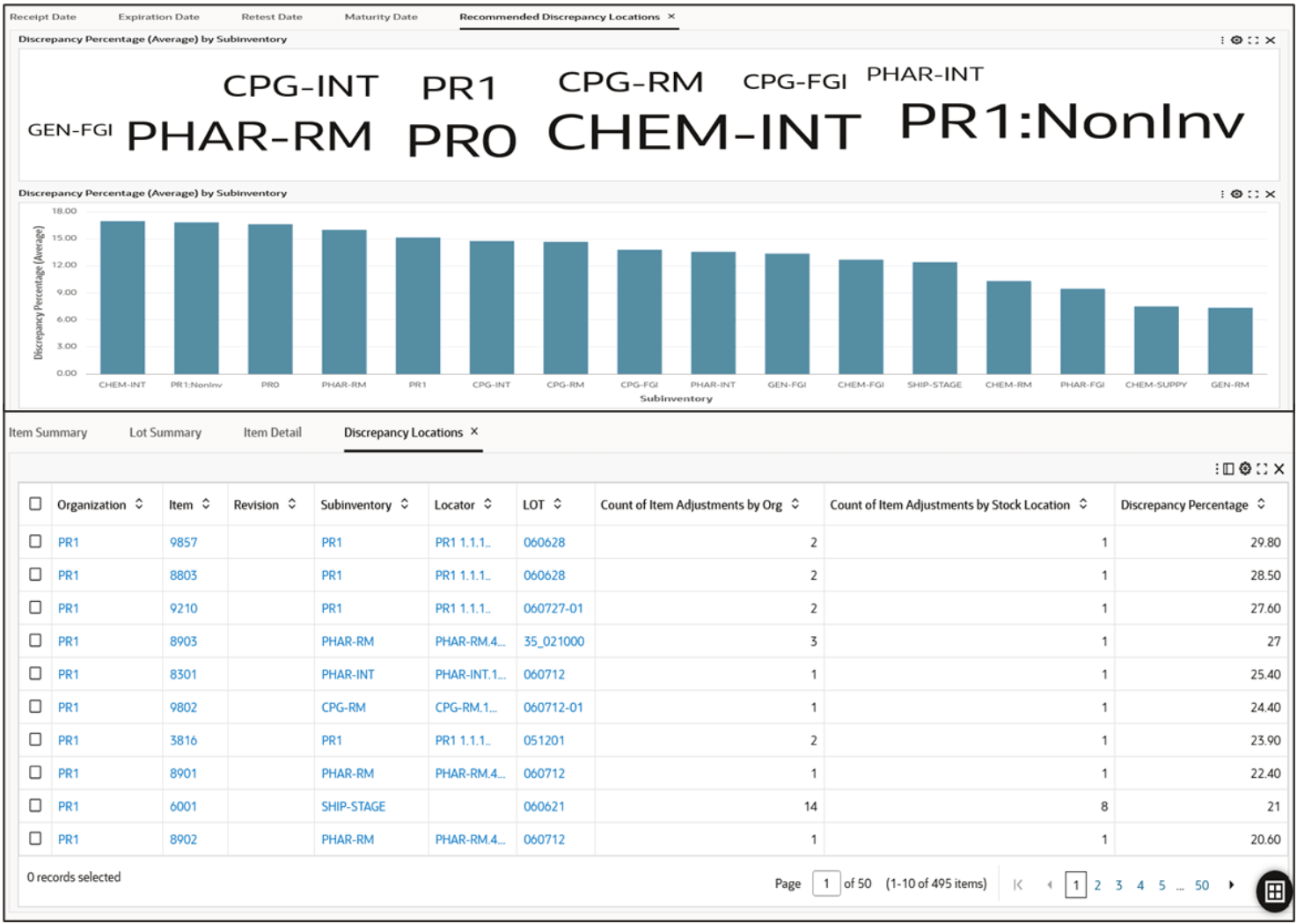Viewport: 1297px width, 924px height.
Task: Tick the select-all checkbox in table header
Action: [35, 504]
